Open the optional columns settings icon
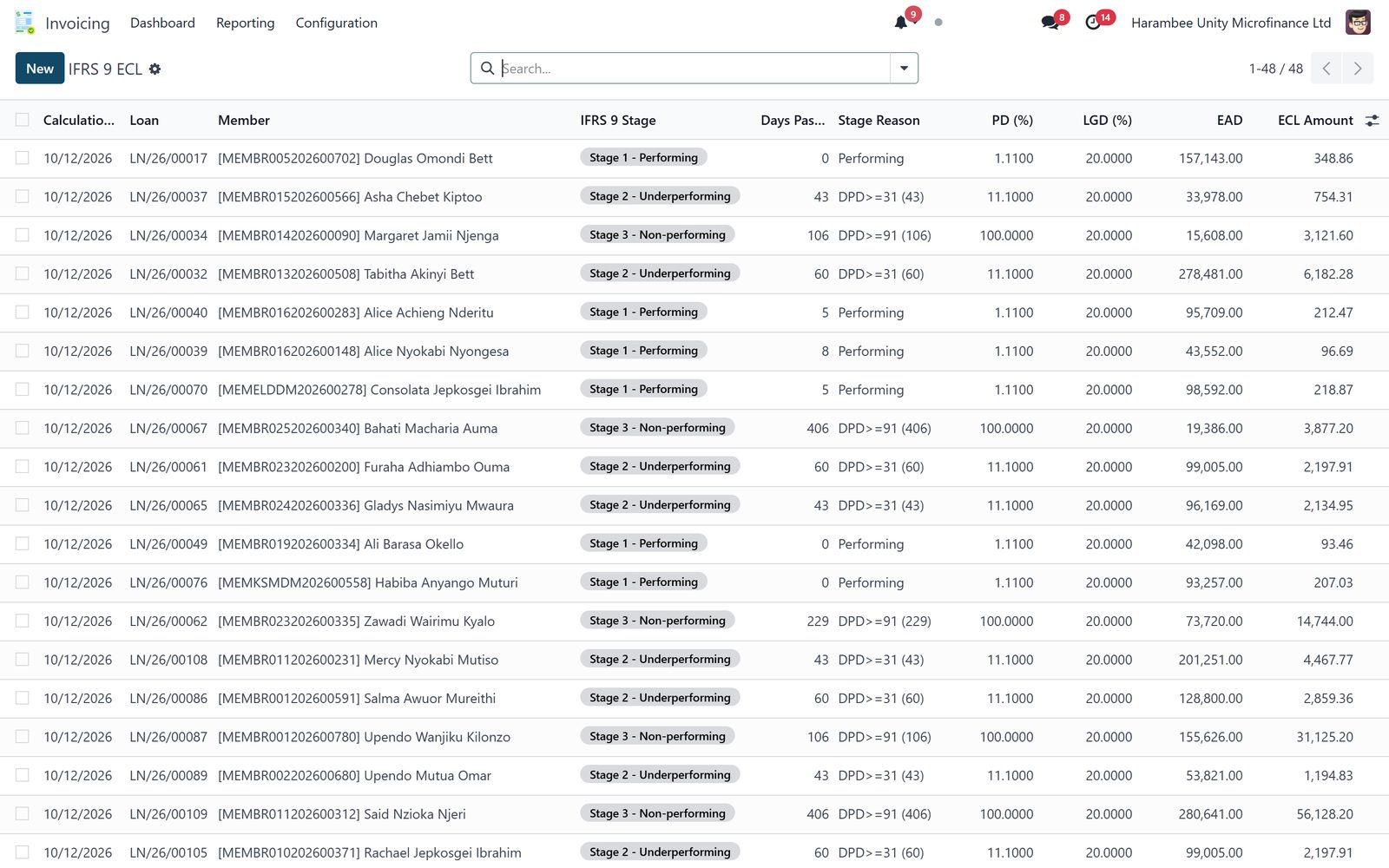The image size is (1389, 868). [x=1372, y=121]
